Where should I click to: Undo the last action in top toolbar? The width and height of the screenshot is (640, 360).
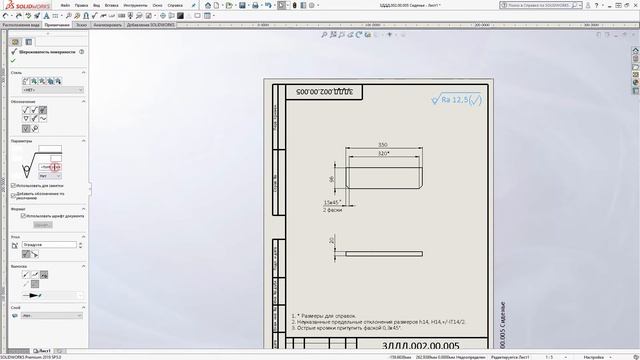(268, 5)
